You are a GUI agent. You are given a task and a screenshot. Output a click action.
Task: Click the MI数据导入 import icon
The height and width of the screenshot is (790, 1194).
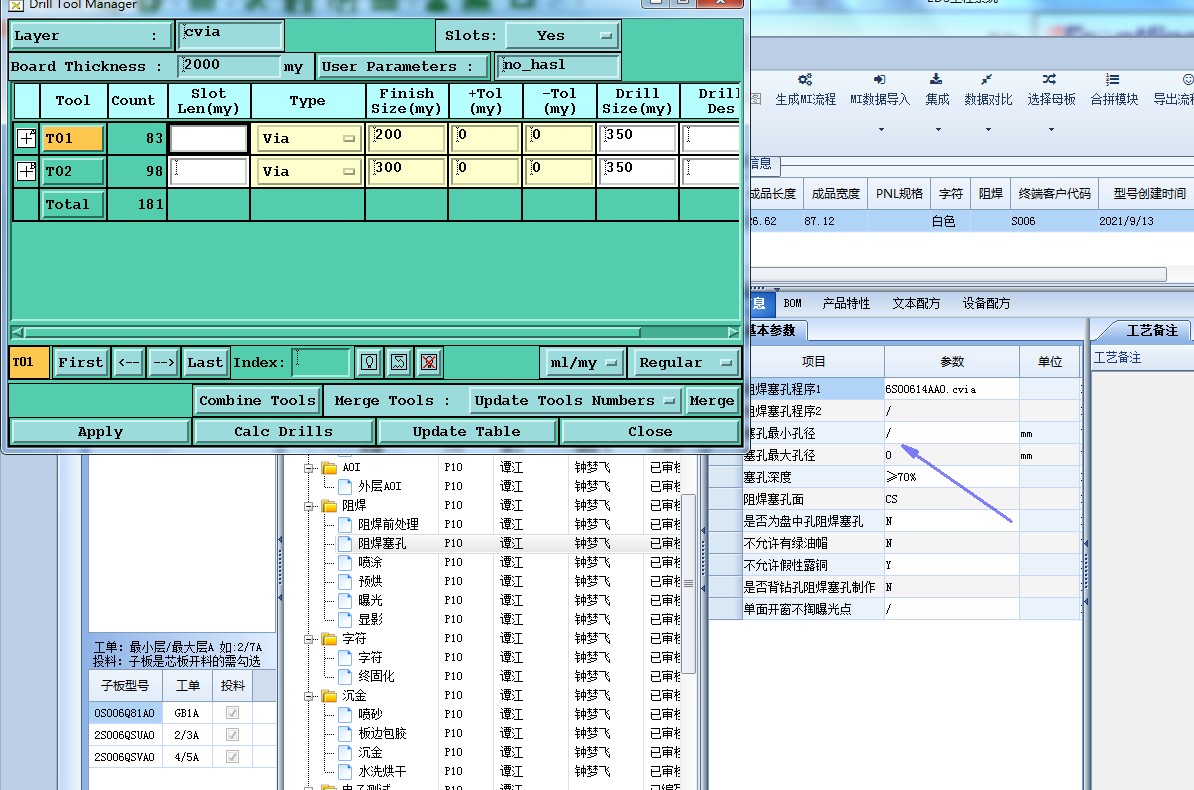pos(880,79)
